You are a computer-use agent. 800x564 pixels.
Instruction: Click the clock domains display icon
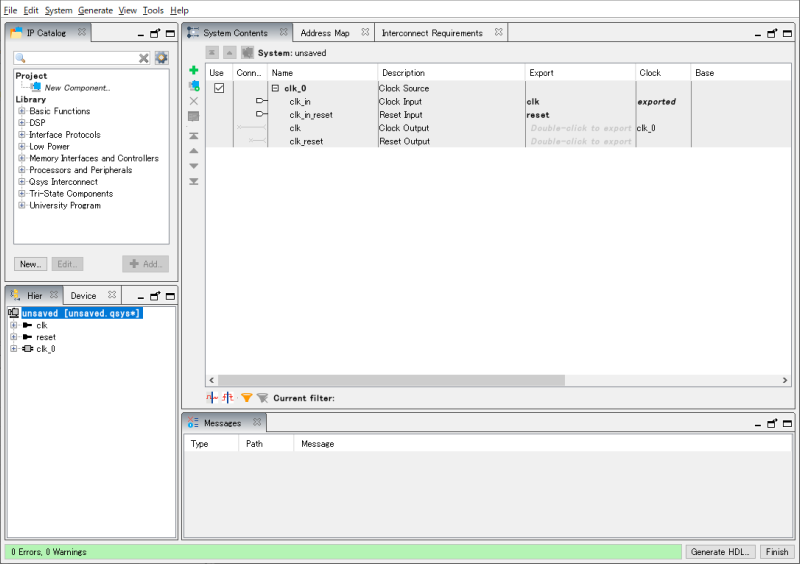pos(212,398)
